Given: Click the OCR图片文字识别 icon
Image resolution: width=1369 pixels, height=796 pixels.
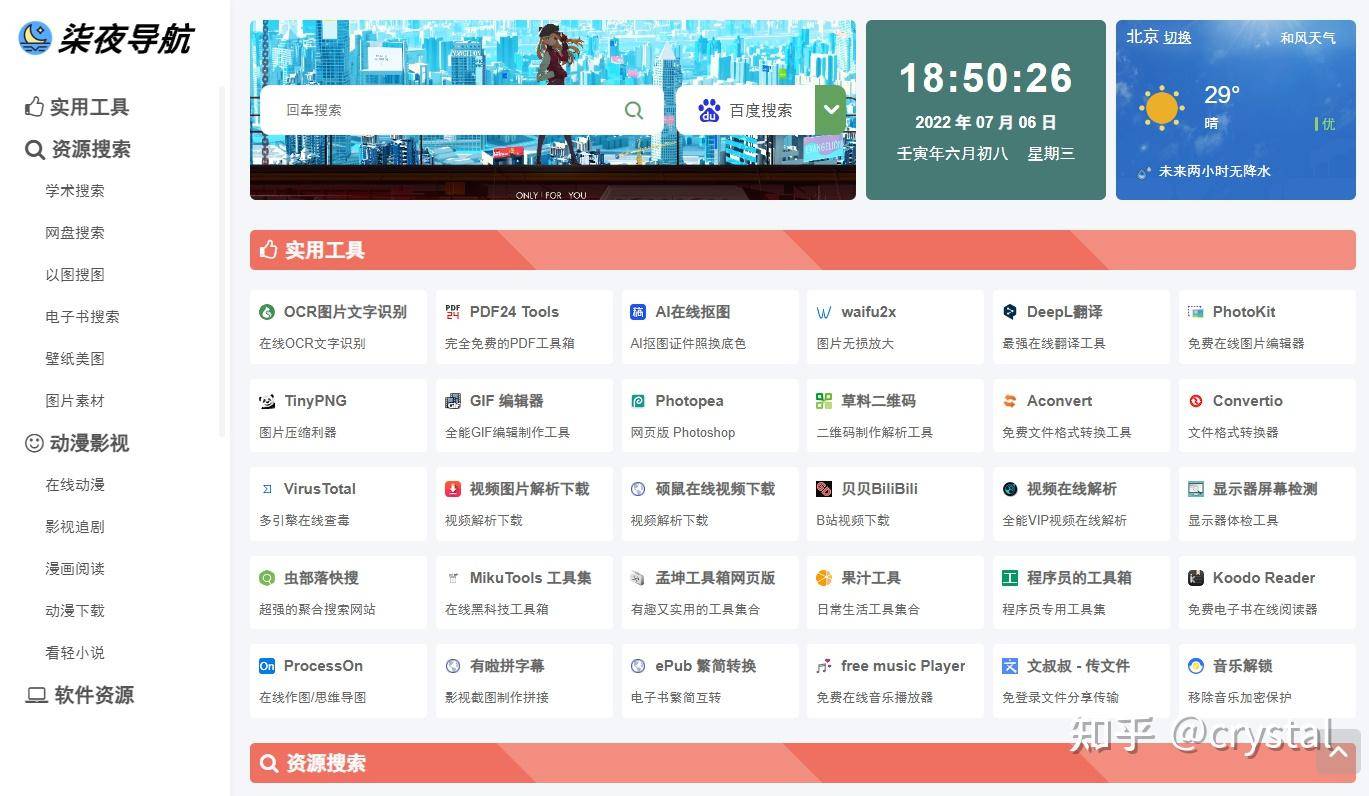Looking at the screenshot, I should coord(267,312).
